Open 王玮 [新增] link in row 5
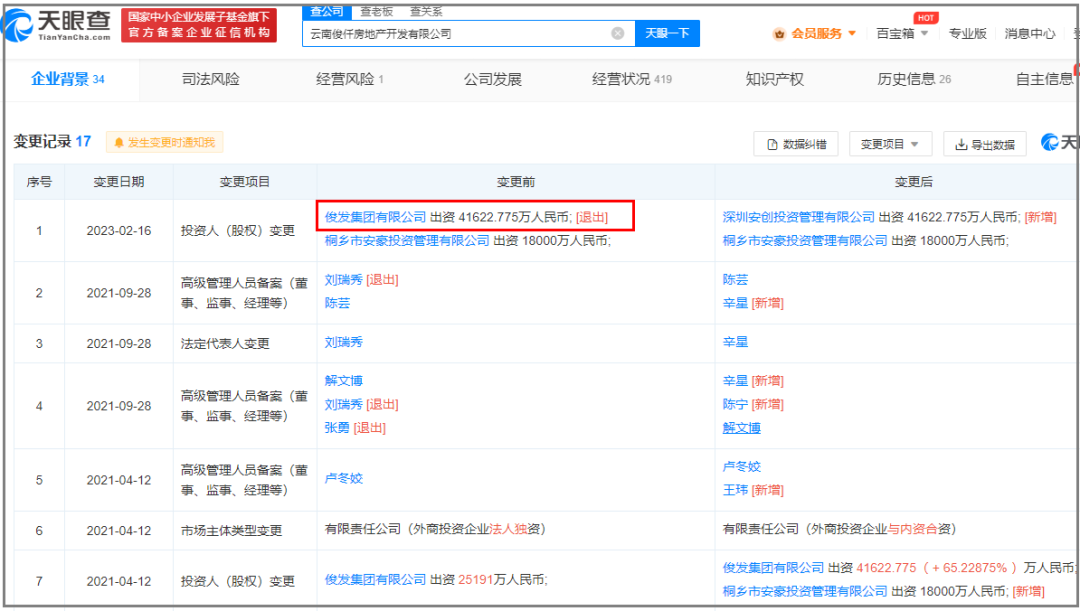 [753, 490]
